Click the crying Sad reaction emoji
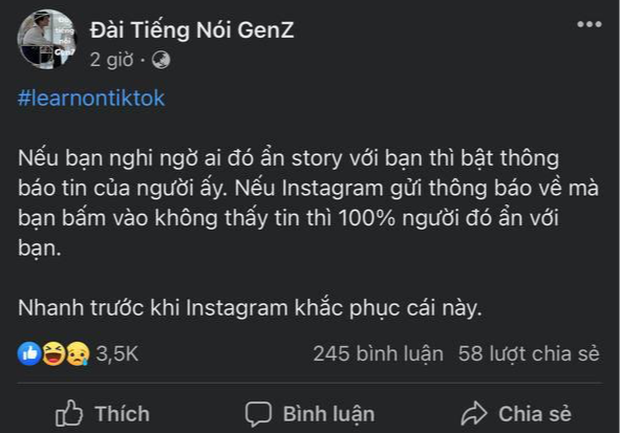The height and width of the screenshot is (433, 620). (74, 353)
